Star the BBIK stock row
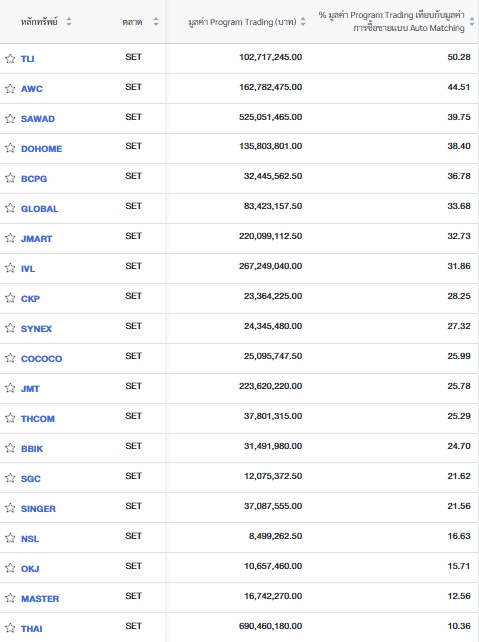This screenshot has height=642, width=479. (x=10, y=448)
